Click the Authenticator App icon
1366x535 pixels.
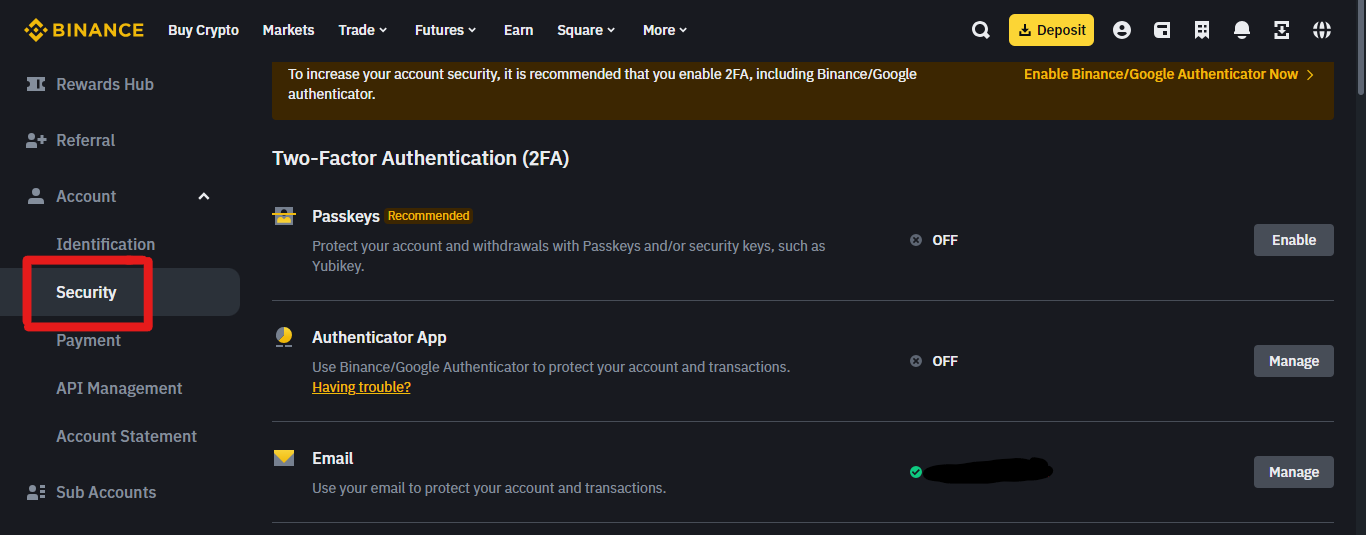[284, 337]
